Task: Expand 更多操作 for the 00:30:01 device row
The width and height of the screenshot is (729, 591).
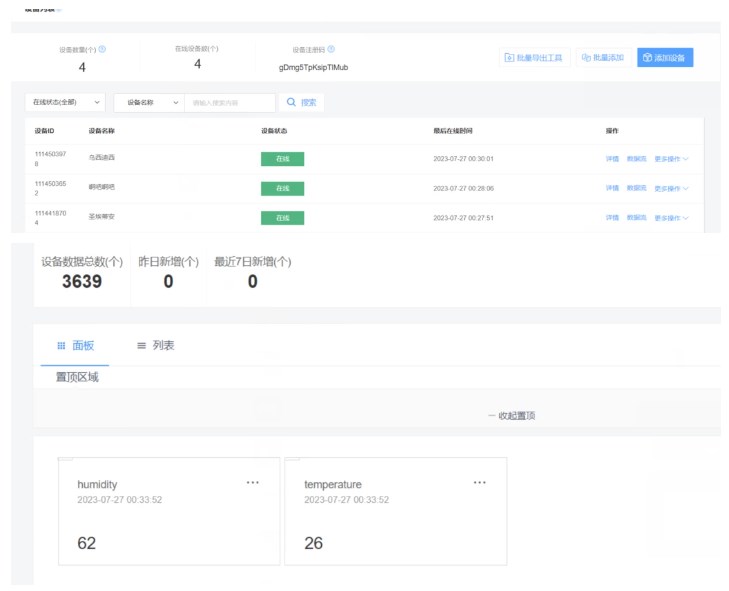Action: [671, 159]
